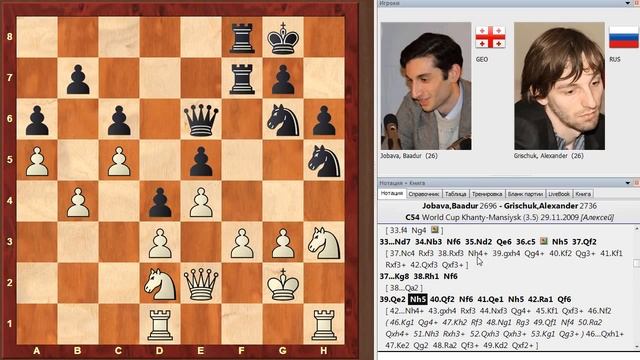Select move 41.Qe1 in notation
The image size is (640, 360).
490,299
